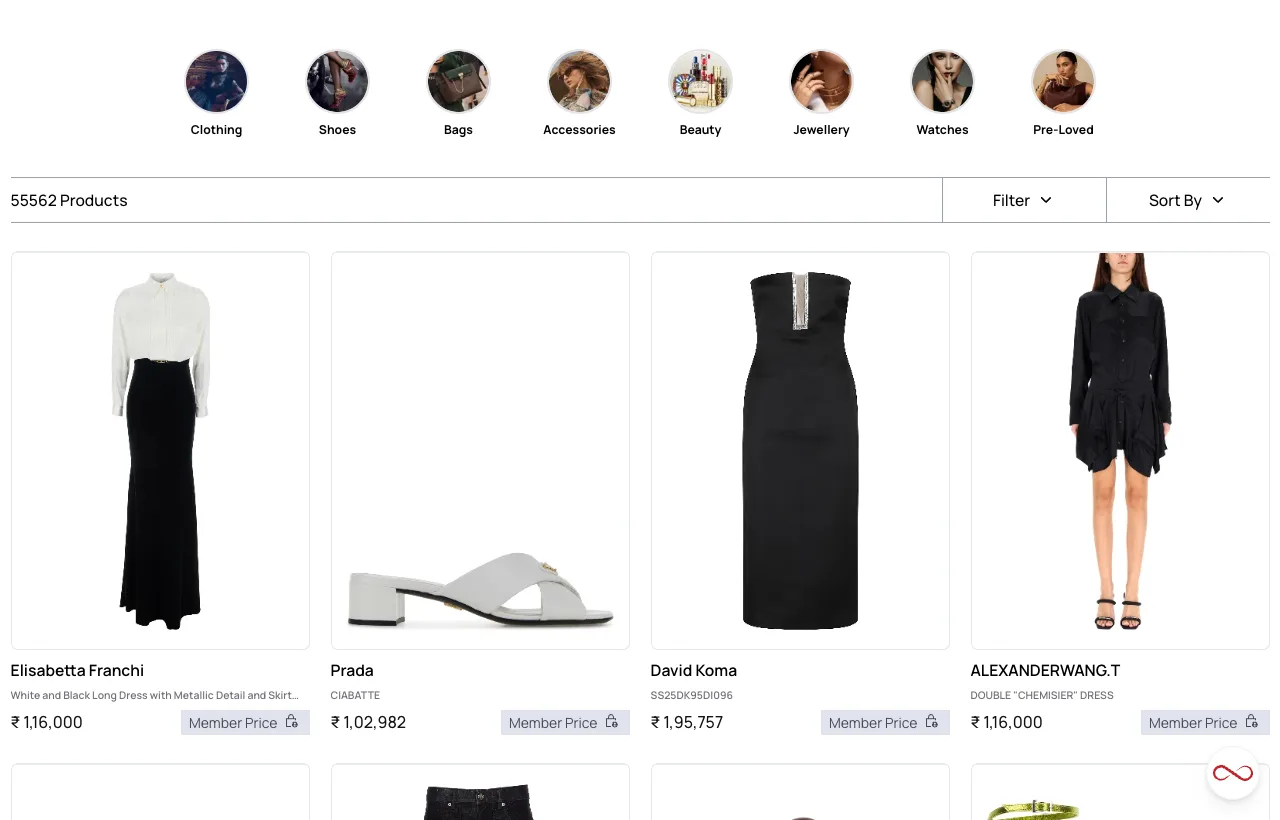Open the Pre-Loved category circle icon
The width and height of the screenshot is (1280, 820).
coord(1063,82)
